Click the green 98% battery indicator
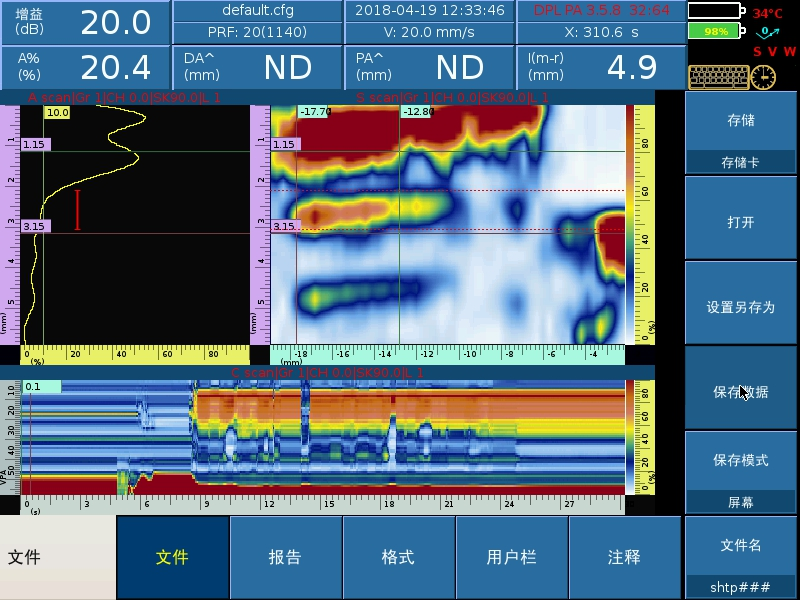 point(714,31)
